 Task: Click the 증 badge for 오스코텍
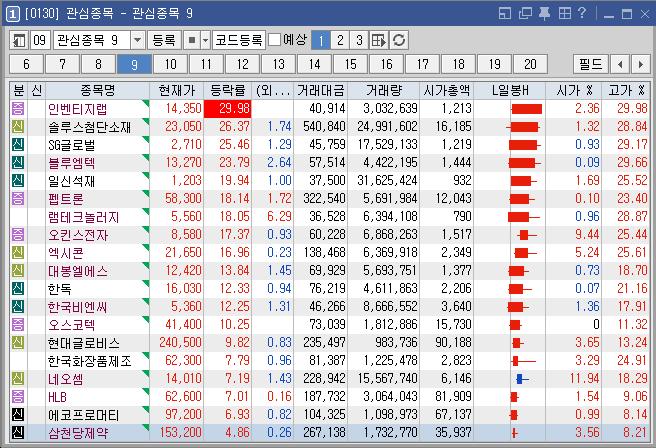[18, 325]
